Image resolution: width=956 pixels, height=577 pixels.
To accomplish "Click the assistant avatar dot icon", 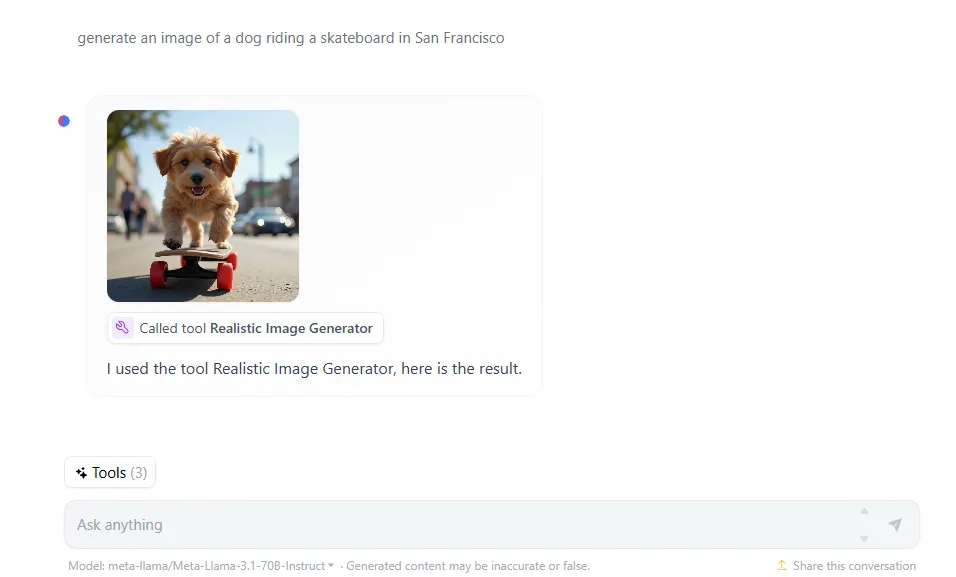I will [x=64, y=121].
